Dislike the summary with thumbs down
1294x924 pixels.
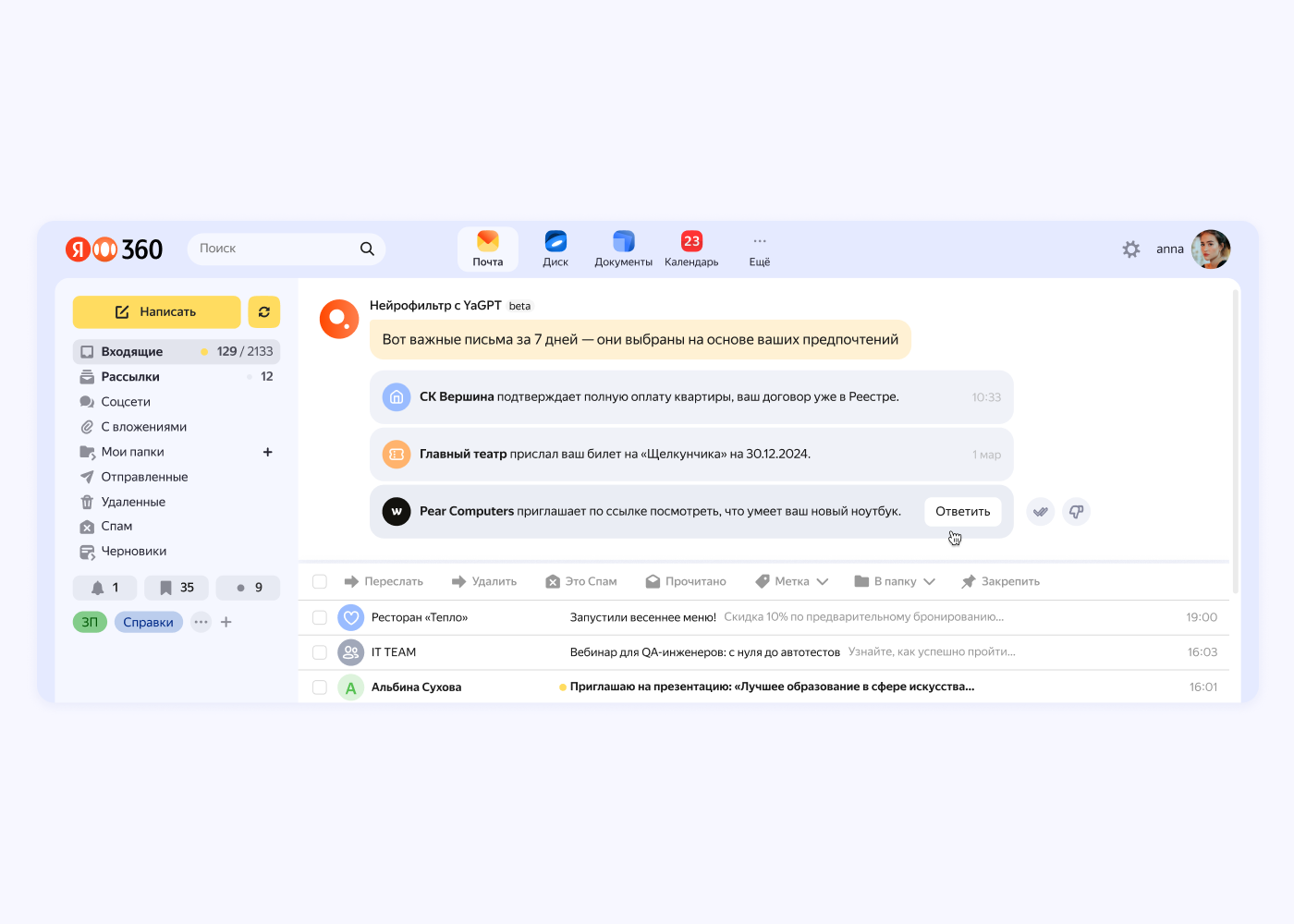(1077, 511)
